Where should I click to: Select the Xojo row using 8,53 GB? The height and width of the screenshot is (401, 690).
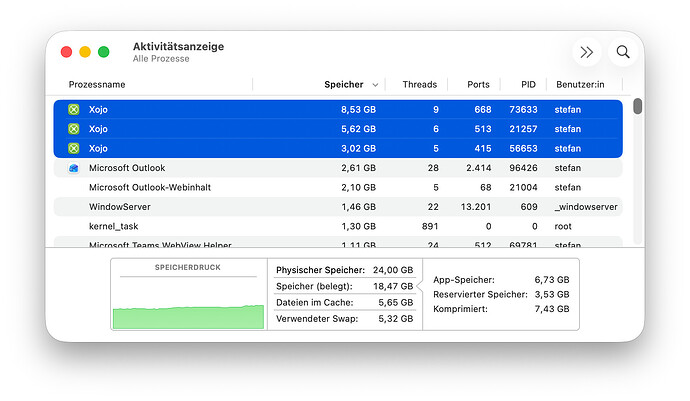(x=338, y=110)
